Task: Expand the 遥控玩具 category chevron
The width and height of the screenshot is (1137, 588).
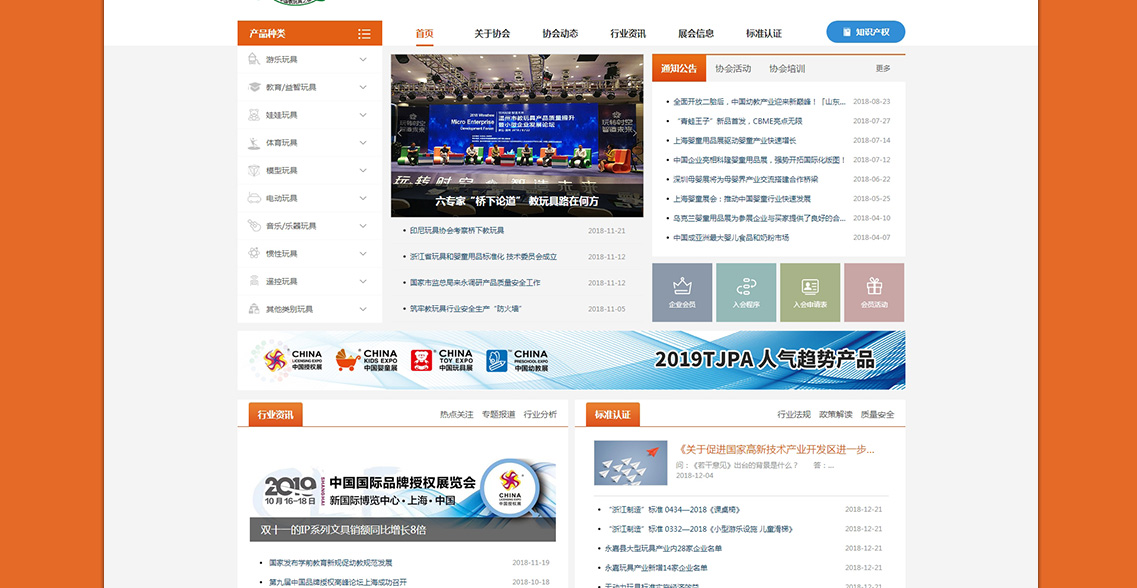Action: click(363, 281)
